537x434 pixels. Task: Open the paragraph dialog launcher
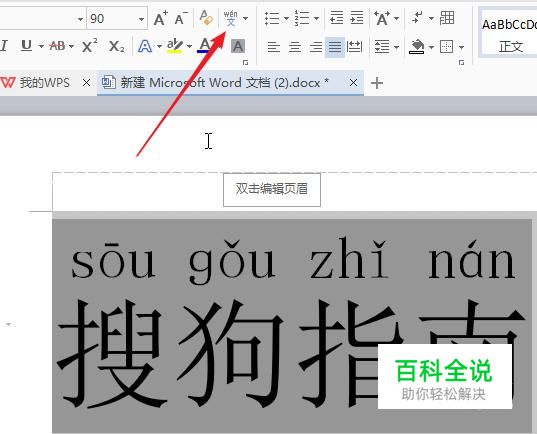[x=461, y=63]
